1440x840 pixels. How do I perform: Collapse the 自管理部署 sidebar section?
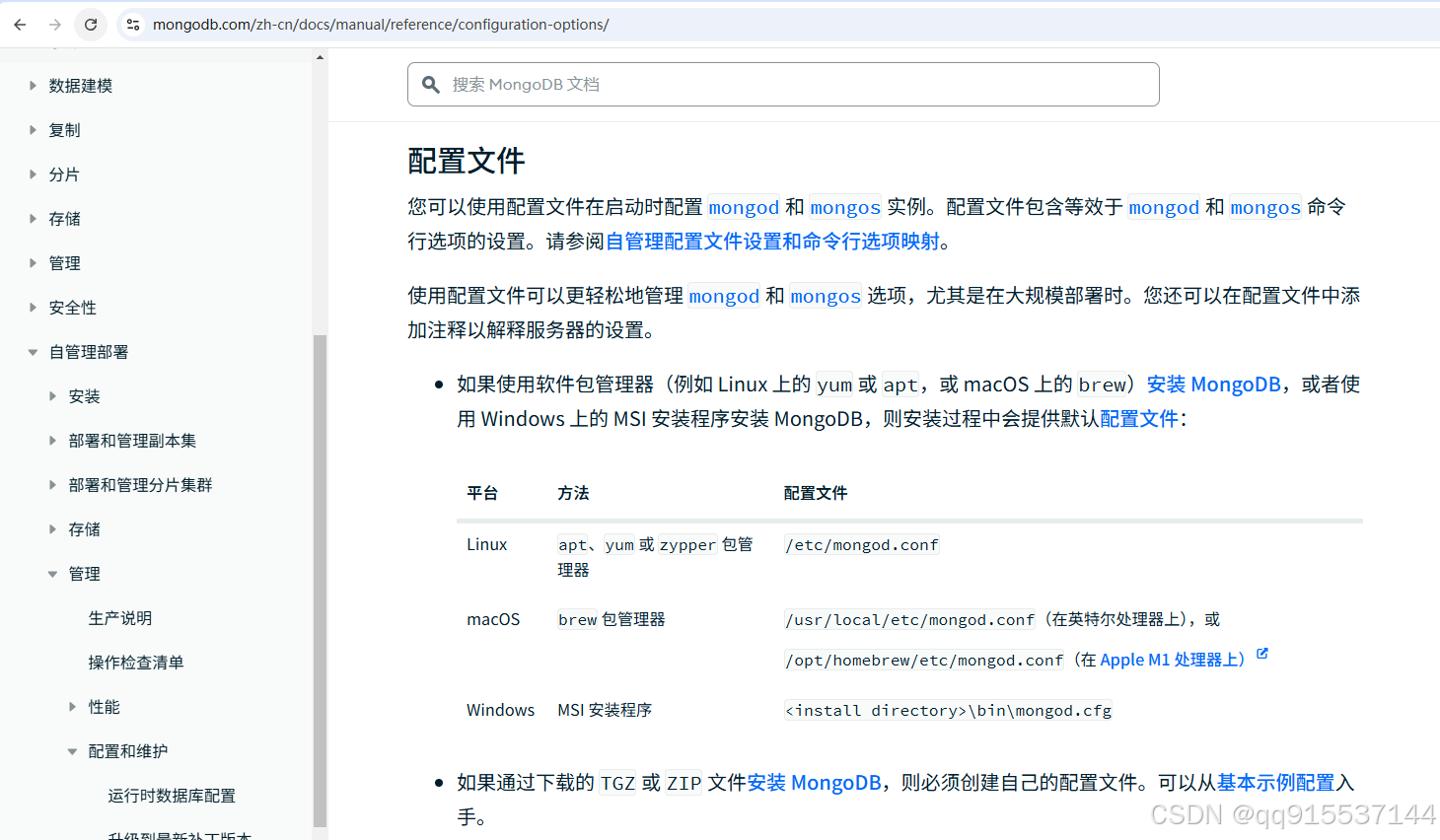tap(33, 352)
